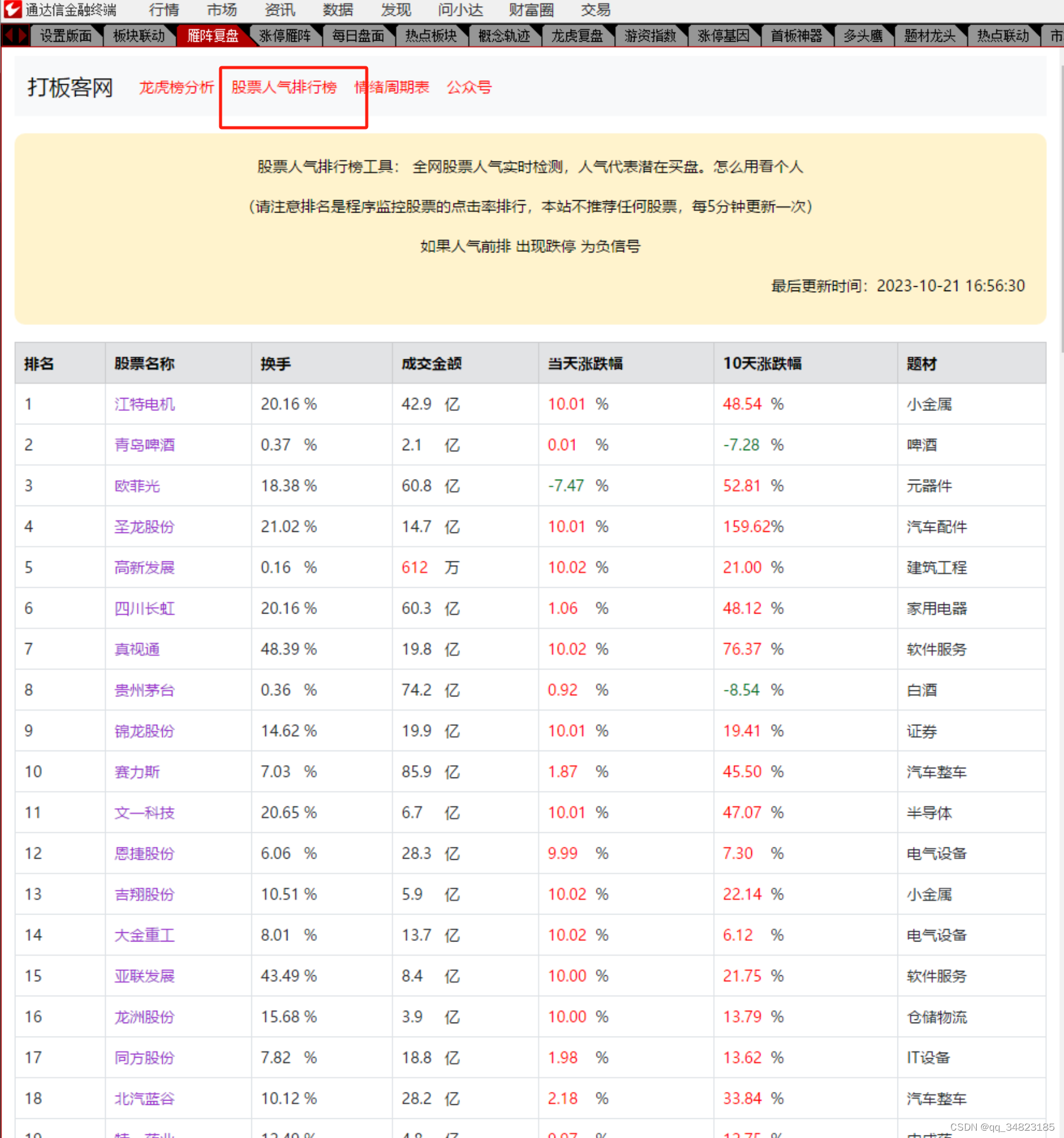Open stock 真视通
Image resolution: width=1064 pixels, height=1138 pixels.
pyautogui.click(x=137, y=649)
